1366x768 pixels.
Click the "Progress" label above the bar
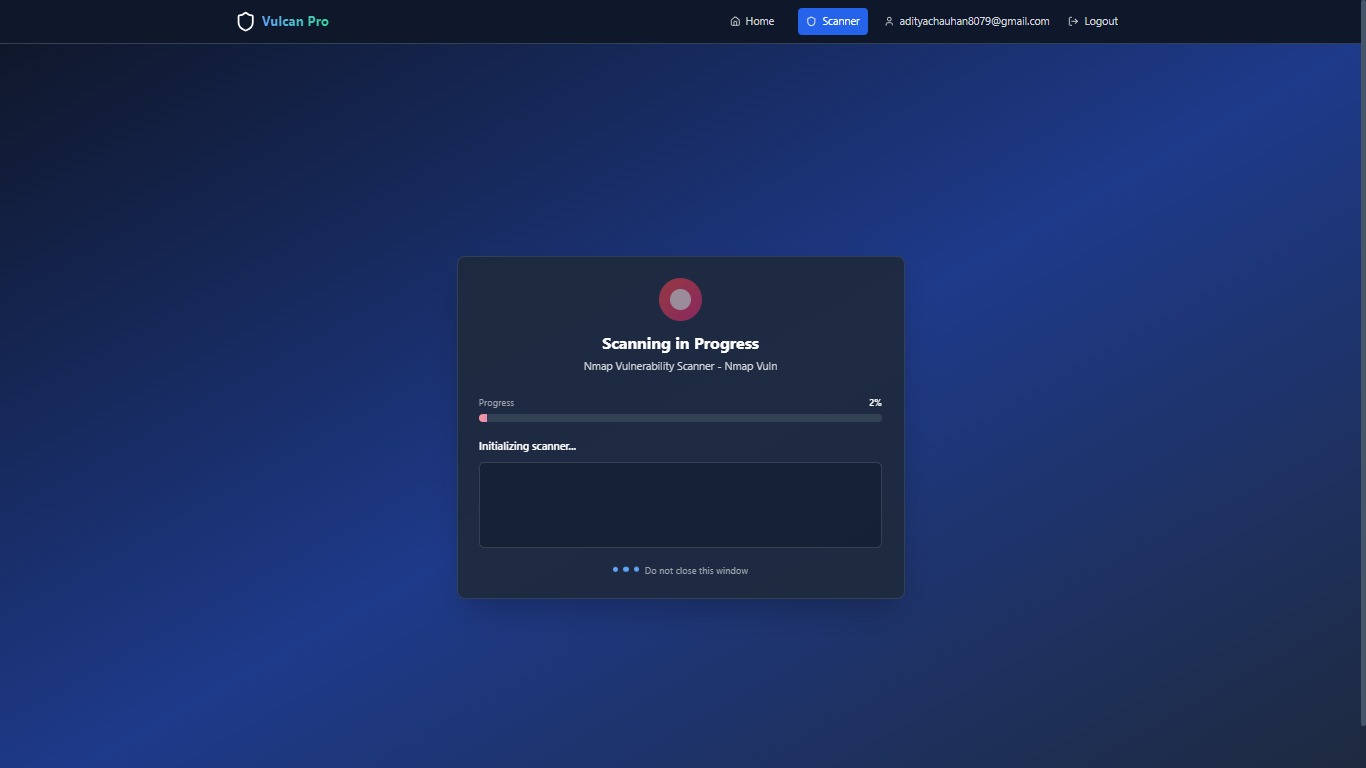496,403
